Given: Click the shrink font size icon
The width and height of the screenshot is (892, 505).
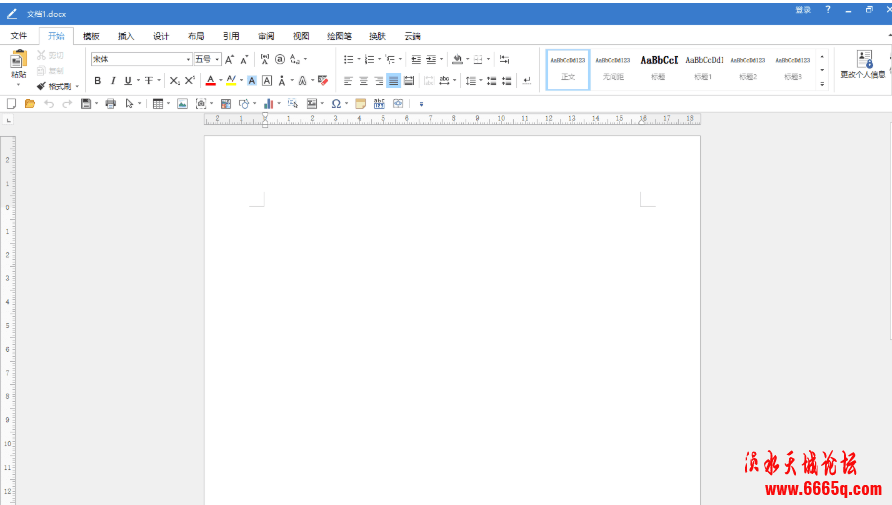Looking at the screenshot, I should tap(244, 59).
